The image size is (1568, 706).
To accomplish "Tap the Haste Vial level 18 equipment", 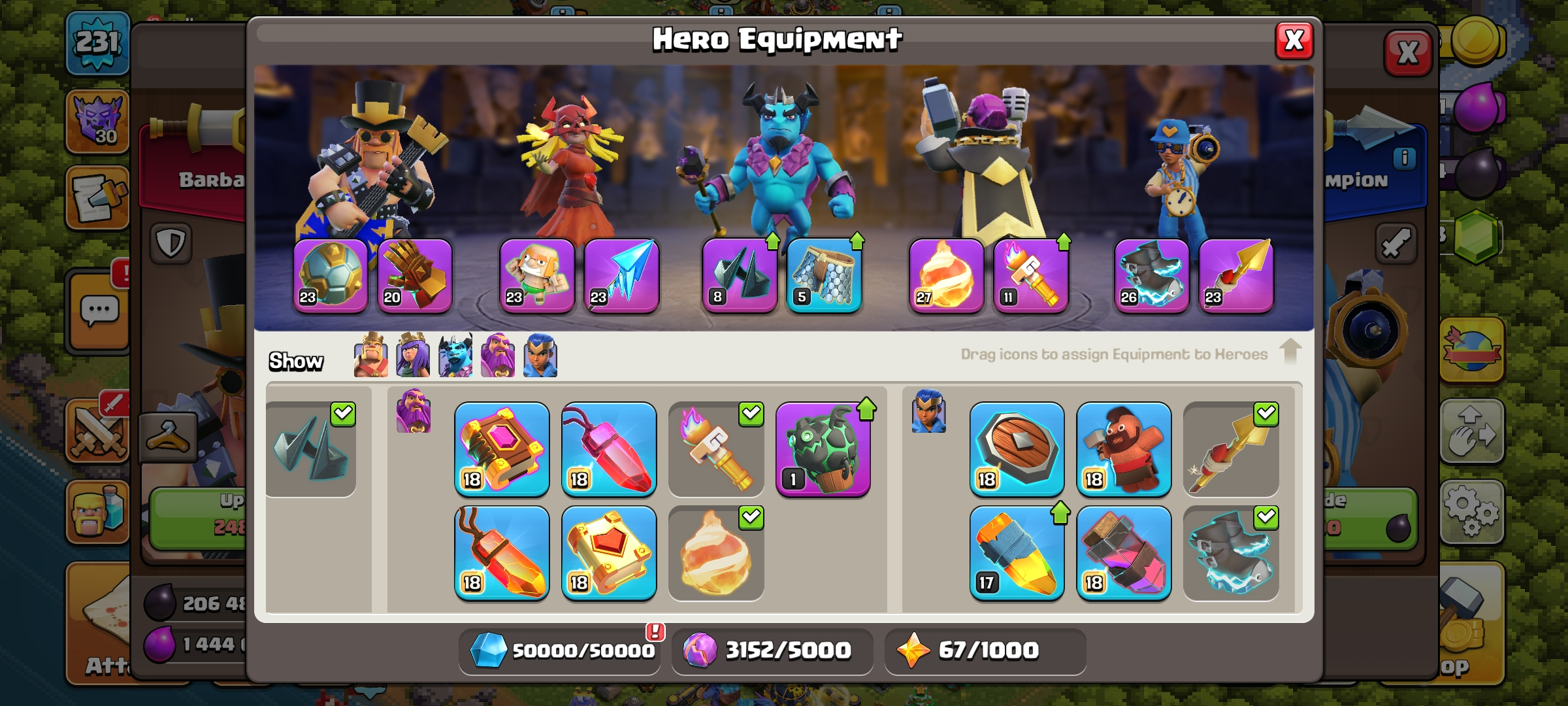I will [1124, 553].
